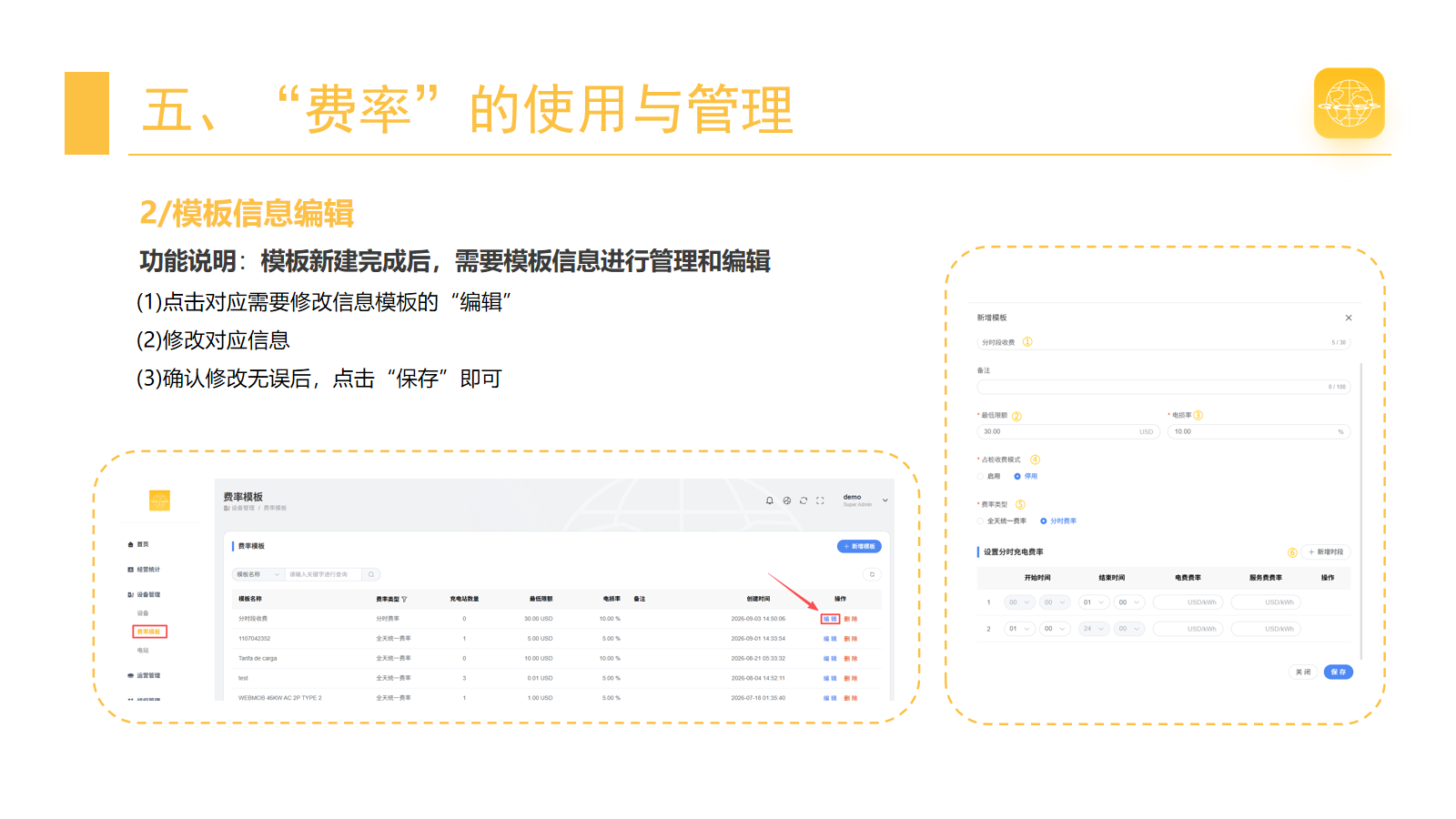Screen dimensions: 1456x819
Task: Click 删除 for the test row
Action: (x=851, y=678)
